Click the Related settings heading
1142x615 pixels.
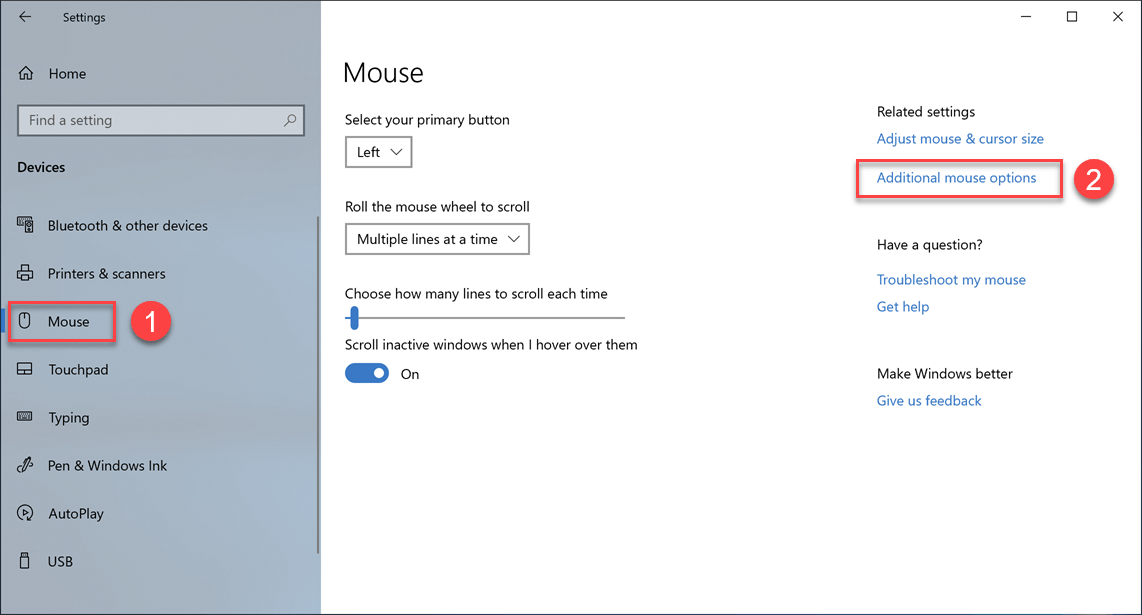tap(926, 111)
